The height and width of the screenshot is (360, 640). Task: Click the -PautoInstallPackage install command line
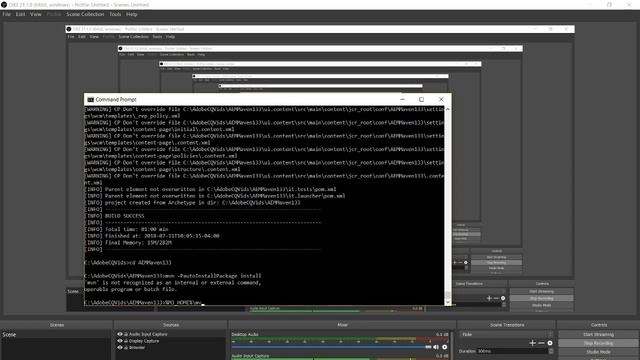pyautogui.click(x=173, y=276)
